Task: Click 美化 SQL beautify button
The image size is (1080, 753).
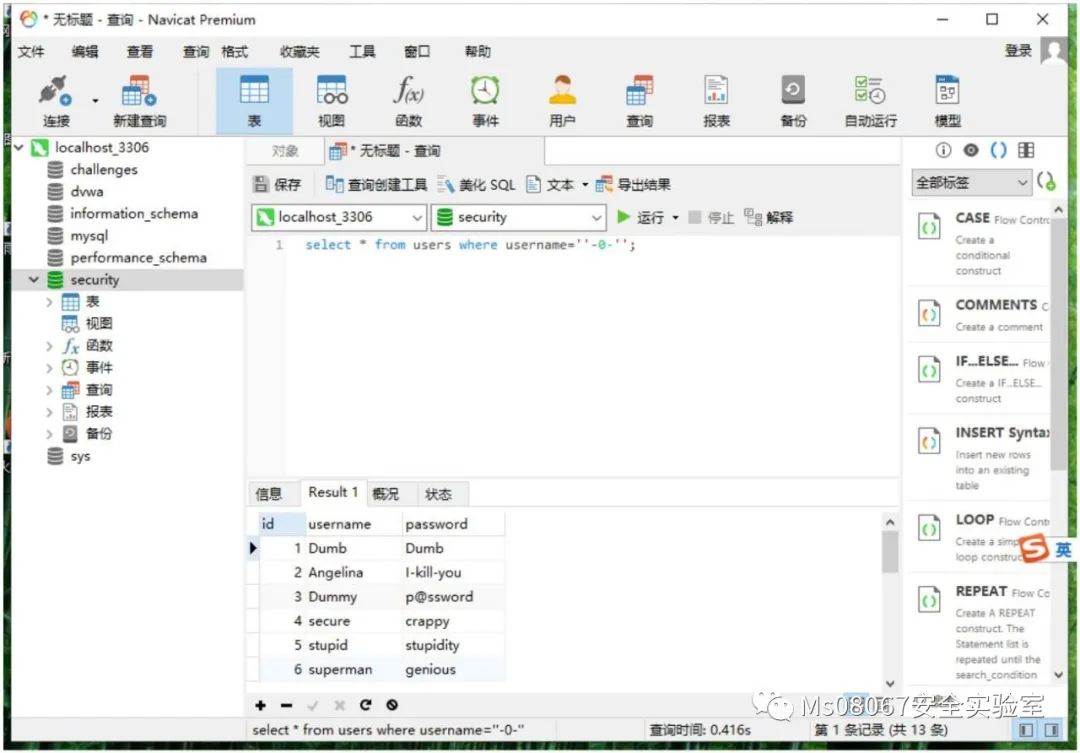Action: pyautogui.click(x=477, y=184)
